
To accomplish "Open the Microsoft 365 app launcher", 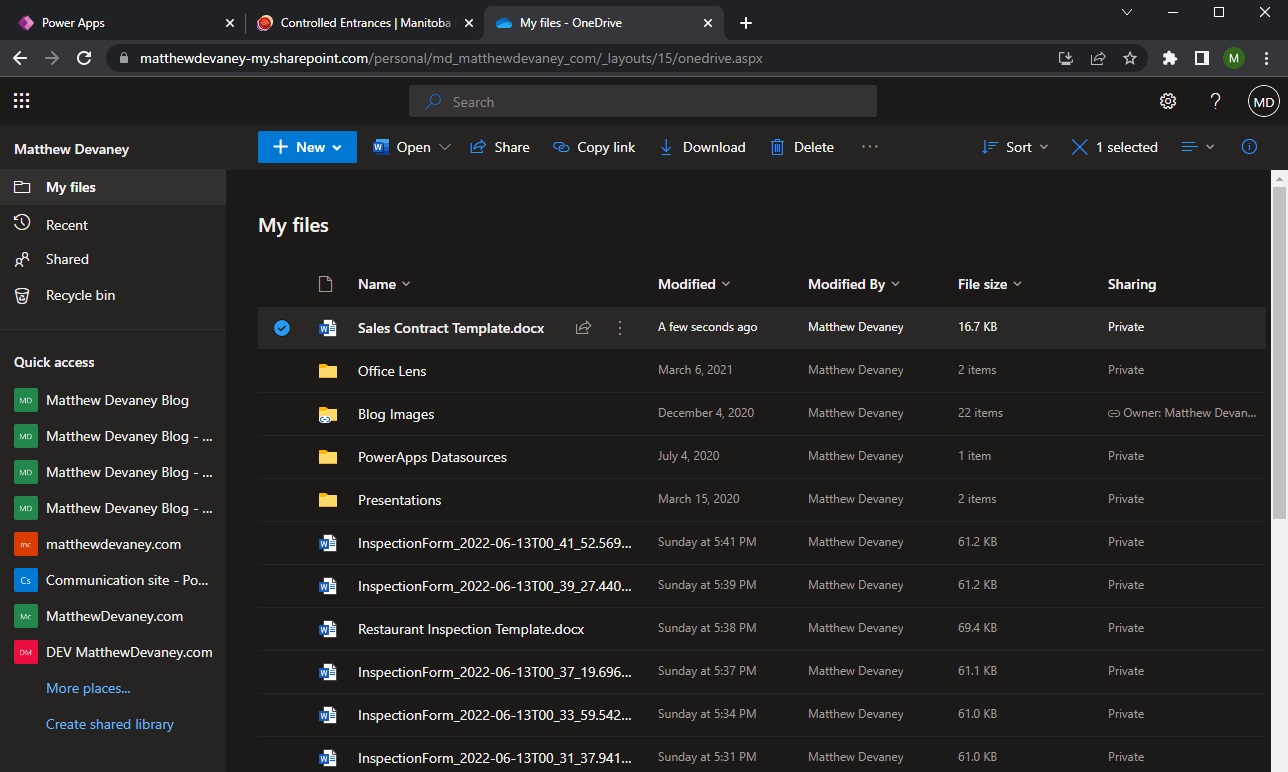I will click(22, 101).
